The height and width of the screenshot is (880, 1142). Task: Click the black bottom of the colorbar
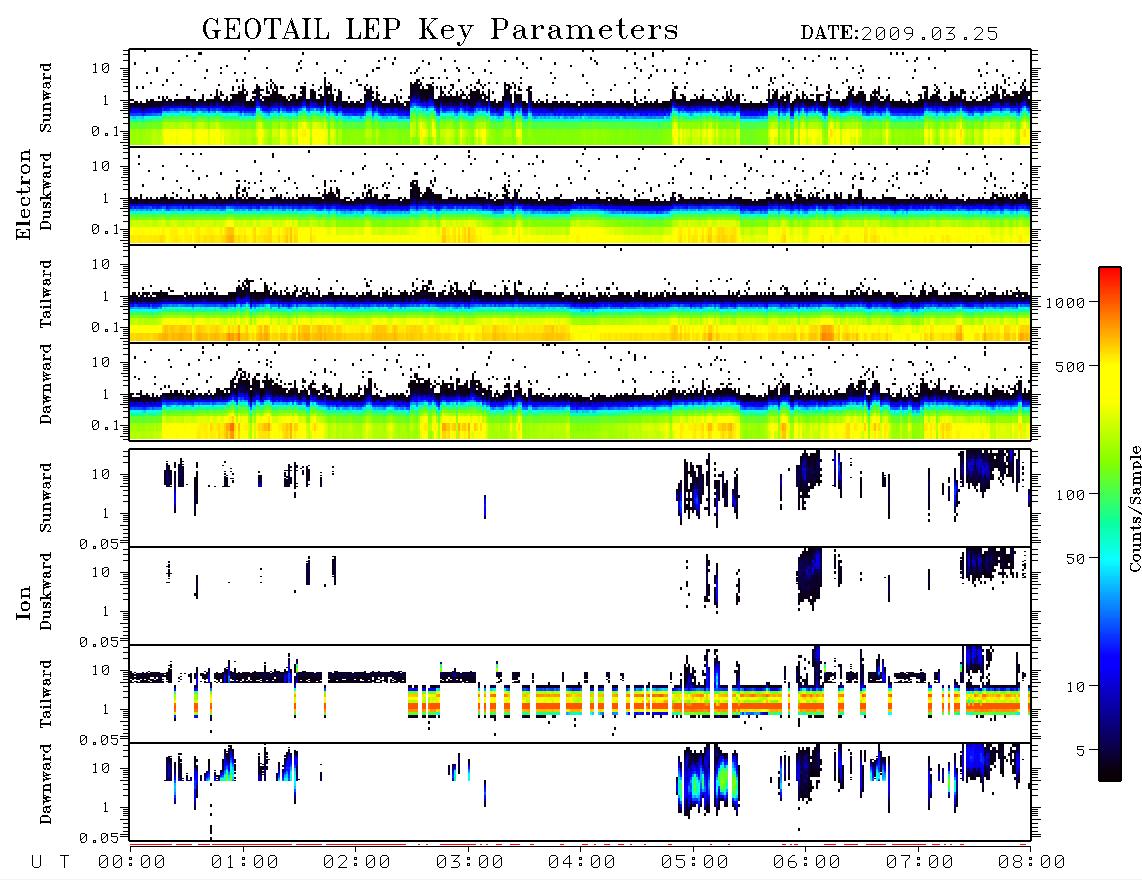[1110, 772]
